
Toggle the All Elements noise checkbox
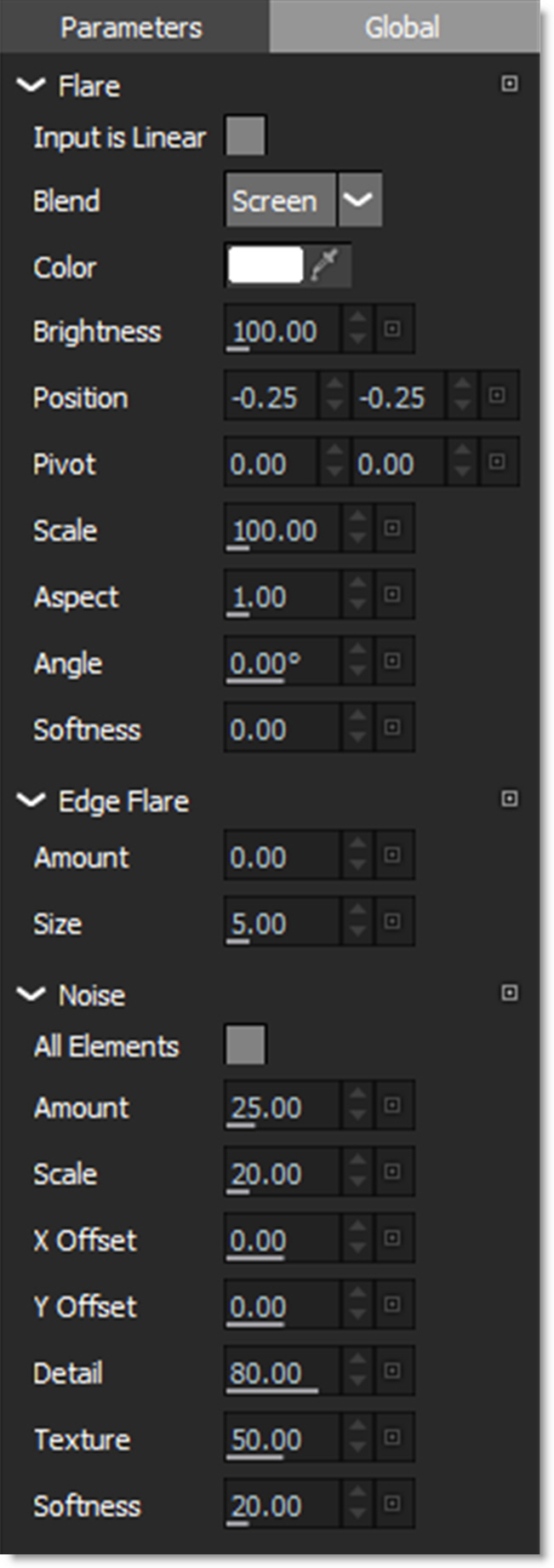point(245,1045)
